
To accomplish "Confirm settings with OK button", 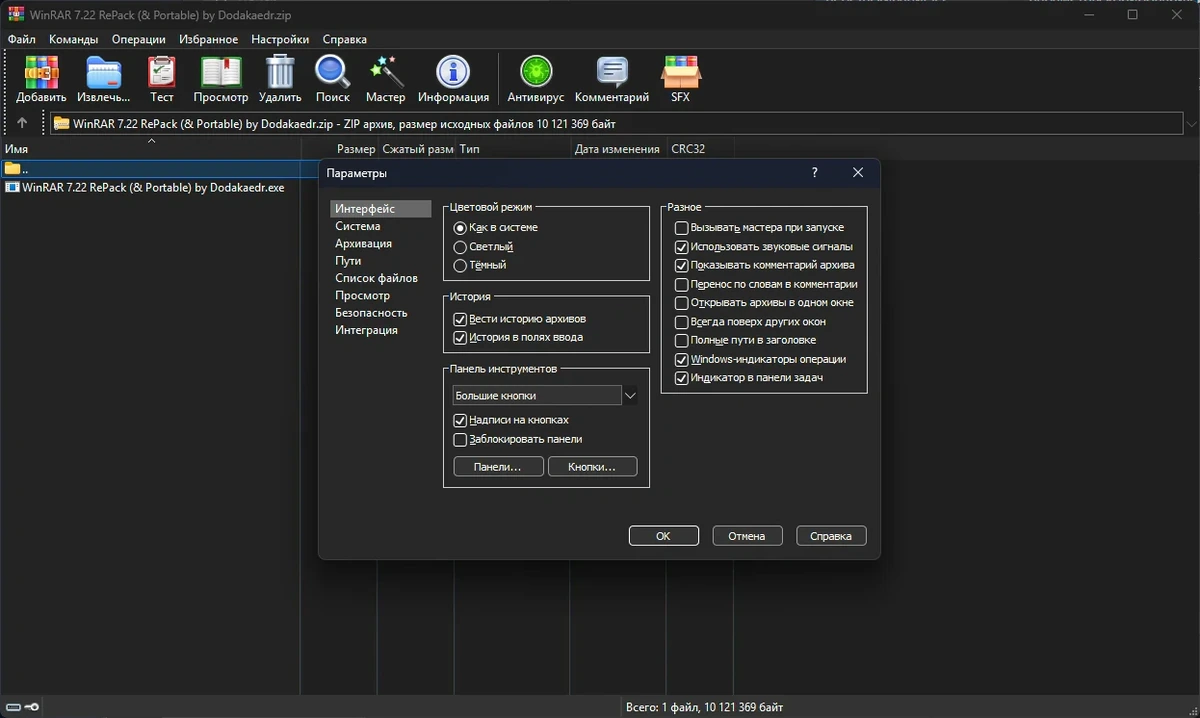I will click(663, 536).
